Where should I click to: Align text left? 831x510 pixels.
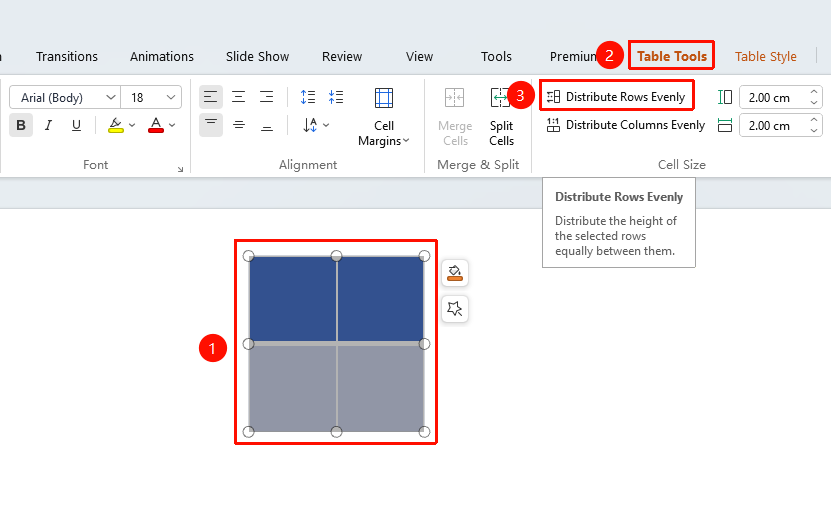click(x=210, y=97)
